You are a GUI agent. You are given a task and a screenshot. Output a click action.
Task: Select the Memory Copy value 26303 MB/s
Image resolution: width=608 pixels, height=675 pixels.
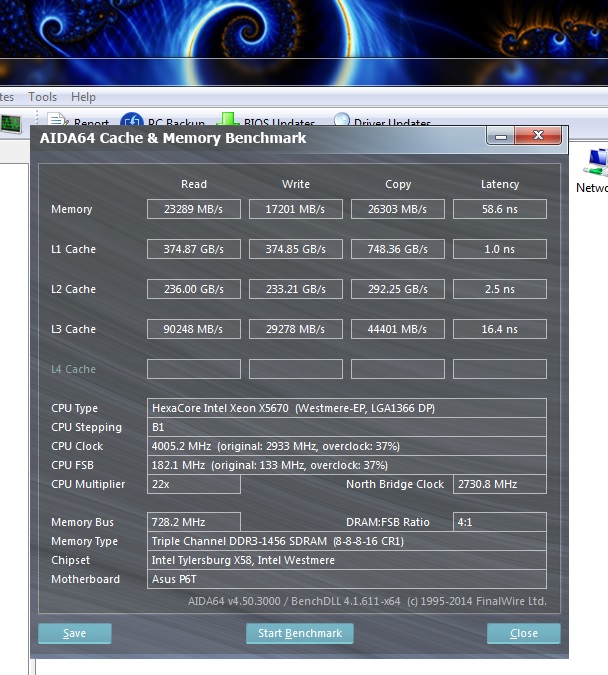point(398,209)
